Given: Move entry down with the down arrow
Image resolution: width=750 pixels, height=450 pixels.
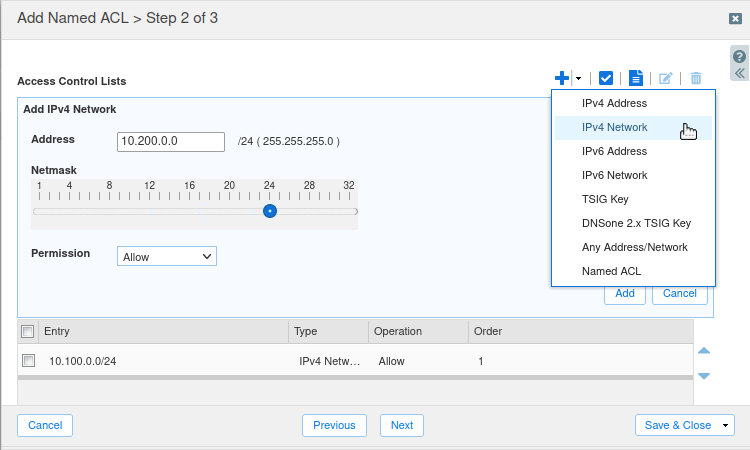Looking at the screenshot, I should [x=704, y=376].
